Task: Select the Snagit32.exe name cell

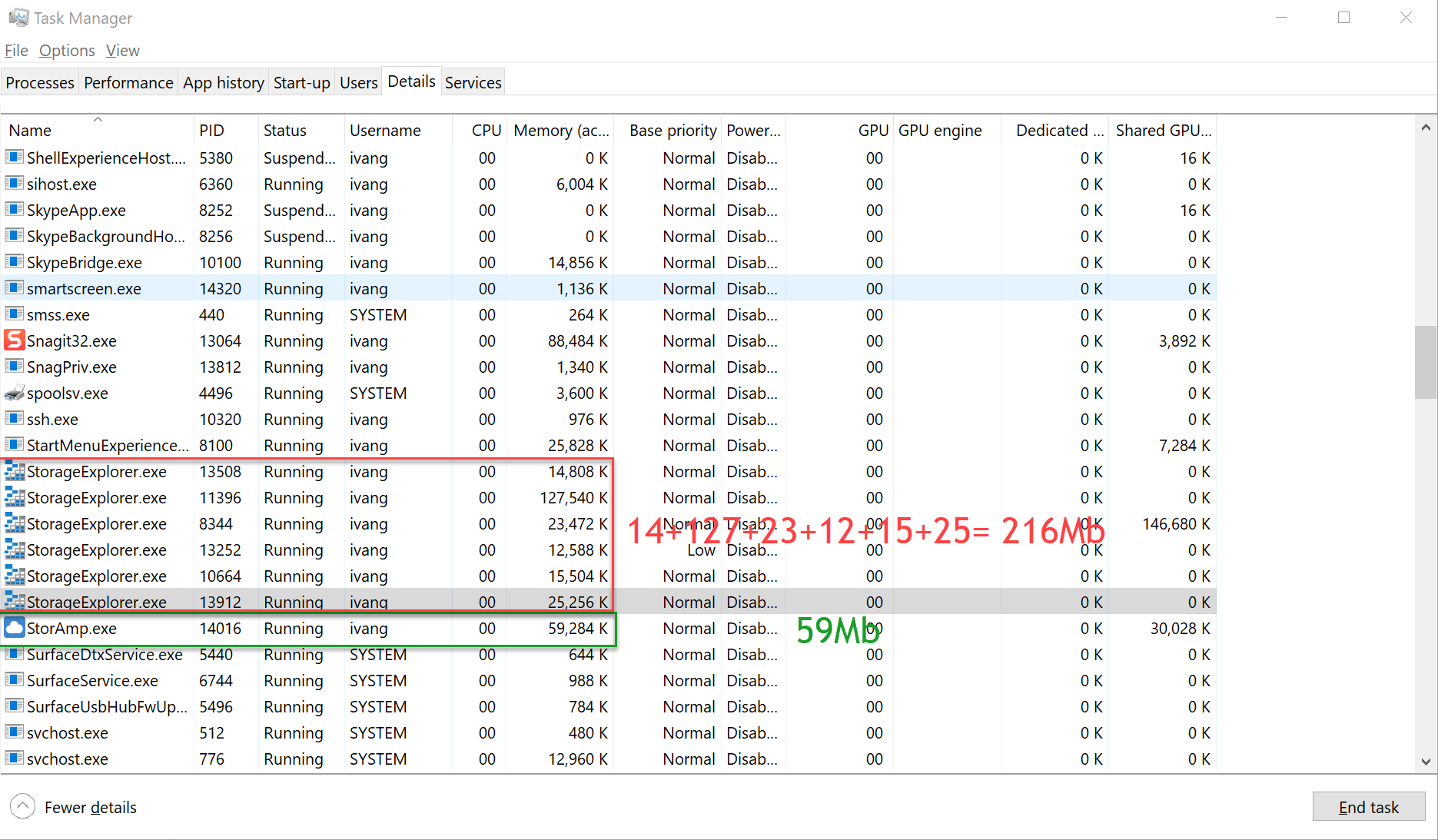Action: click(71, 340)
